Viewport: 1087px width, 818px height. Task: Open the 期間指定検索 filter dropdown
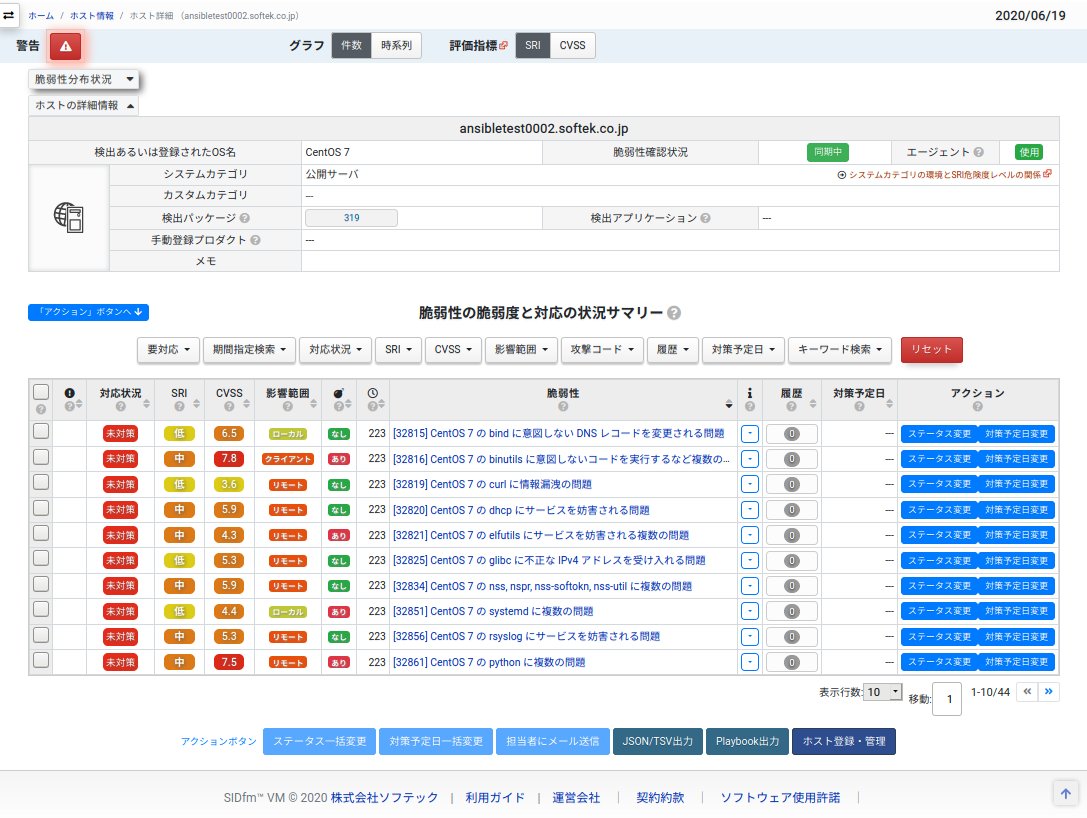[249, 350]
